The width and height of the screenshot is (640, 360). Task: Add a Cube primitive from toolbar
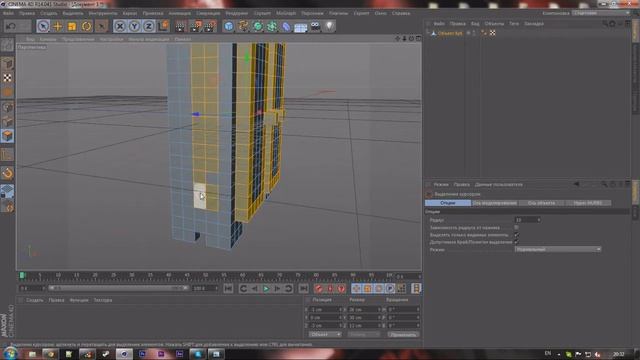(229, 27)
